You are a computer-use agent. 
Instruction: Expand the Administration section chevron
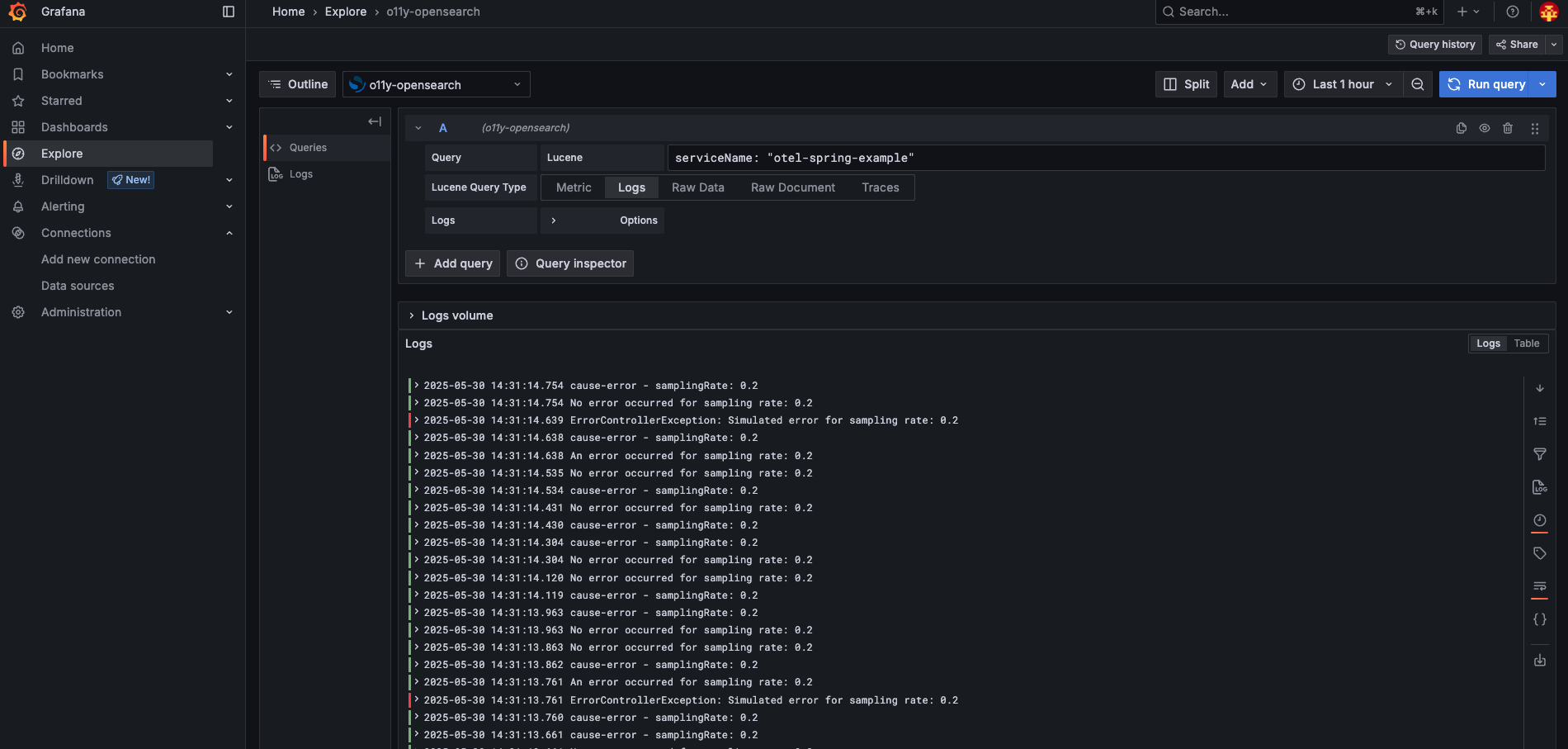coord(229,312)
